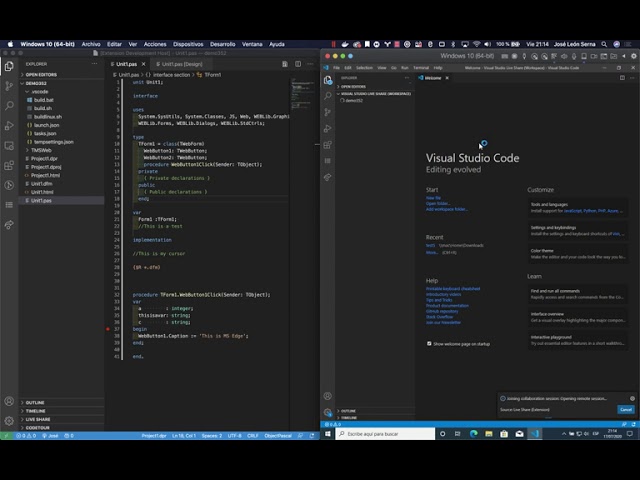Screen dimensions: 640x480
Task: Open Live Share icon in left activity bar
Action: 9,225
